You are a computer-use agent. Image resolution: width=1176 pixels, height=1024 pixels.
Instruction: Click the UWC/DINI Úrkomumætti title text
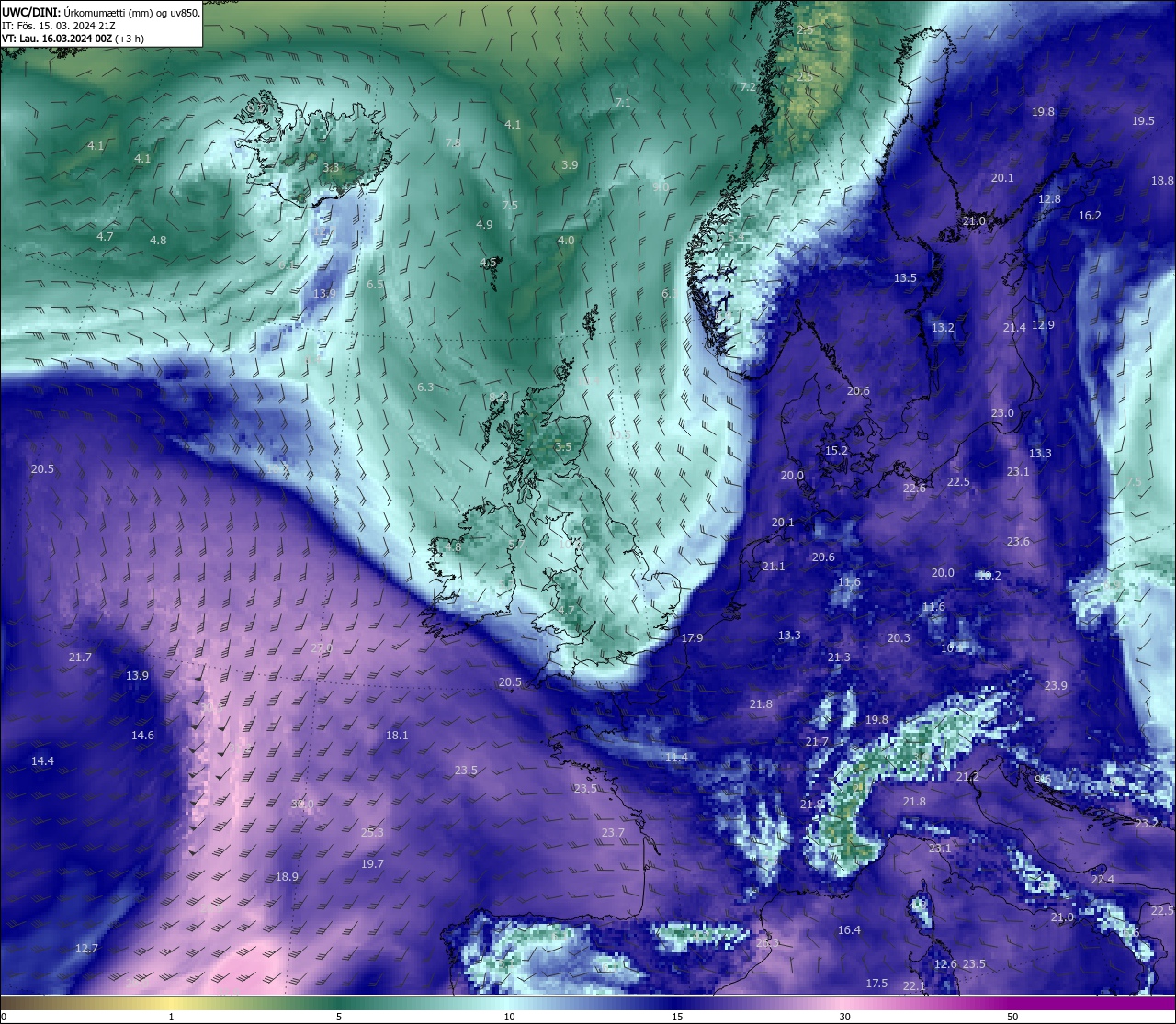101,12
